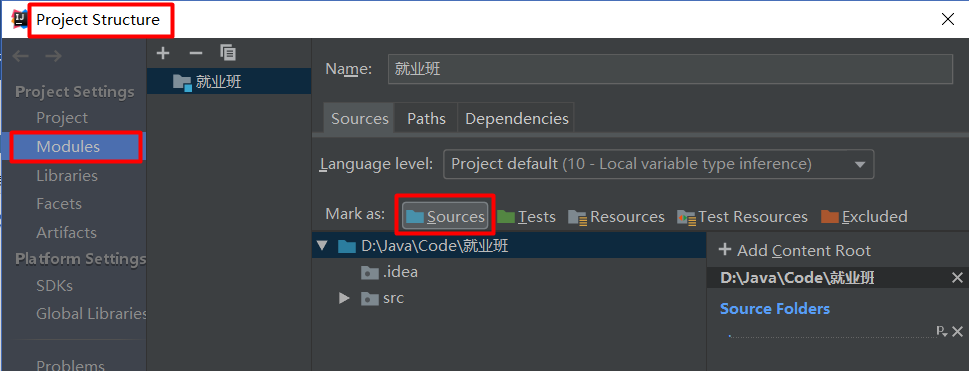Close the Project Structure dialog
Image resolution: width=969 pixels, height=371 pixels.
[947, 19]
